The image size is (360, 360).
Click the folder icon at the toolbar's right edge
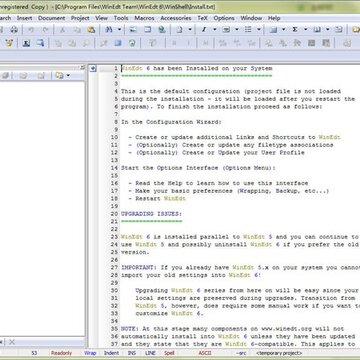(356, 30)
